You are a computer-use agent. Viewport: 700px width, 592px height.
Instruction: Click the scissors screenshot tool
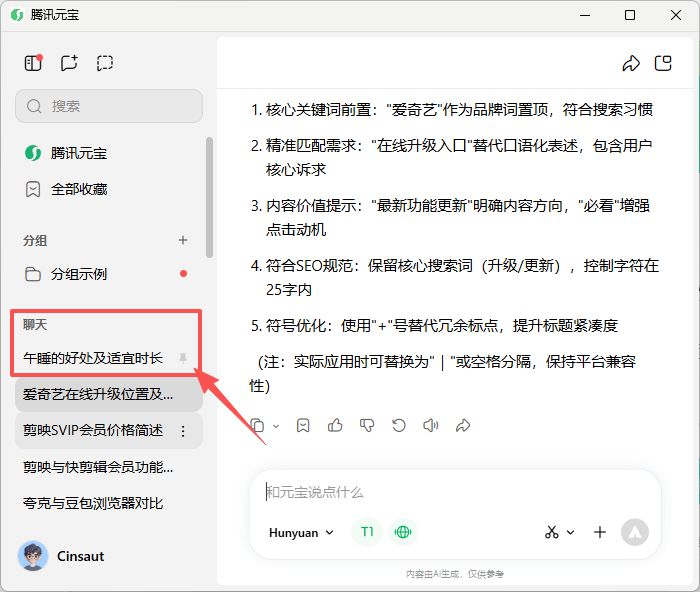(x=552, y=532)
